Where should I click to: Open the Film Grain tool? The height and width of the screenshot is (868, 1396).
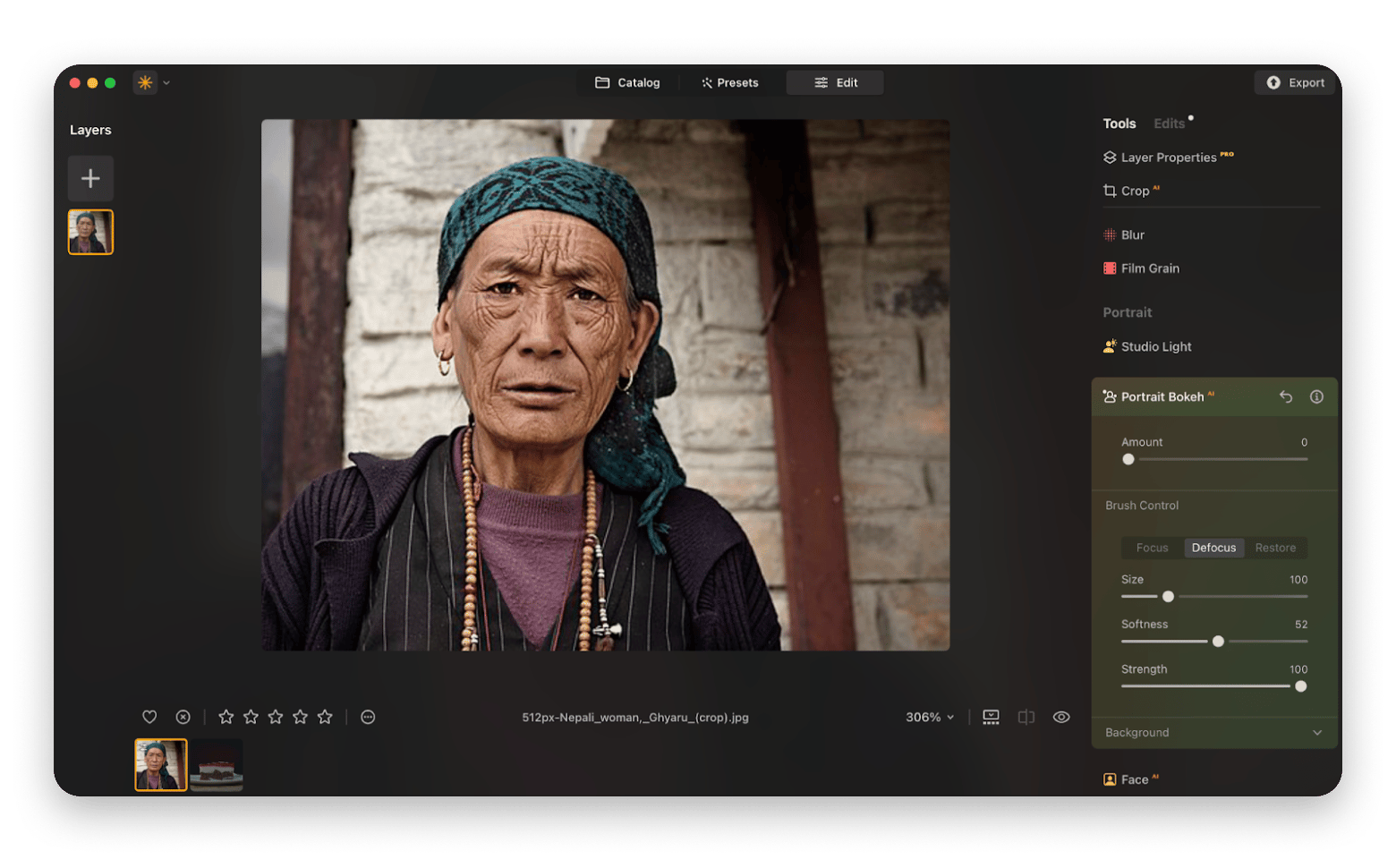(x=1150, y=268)
